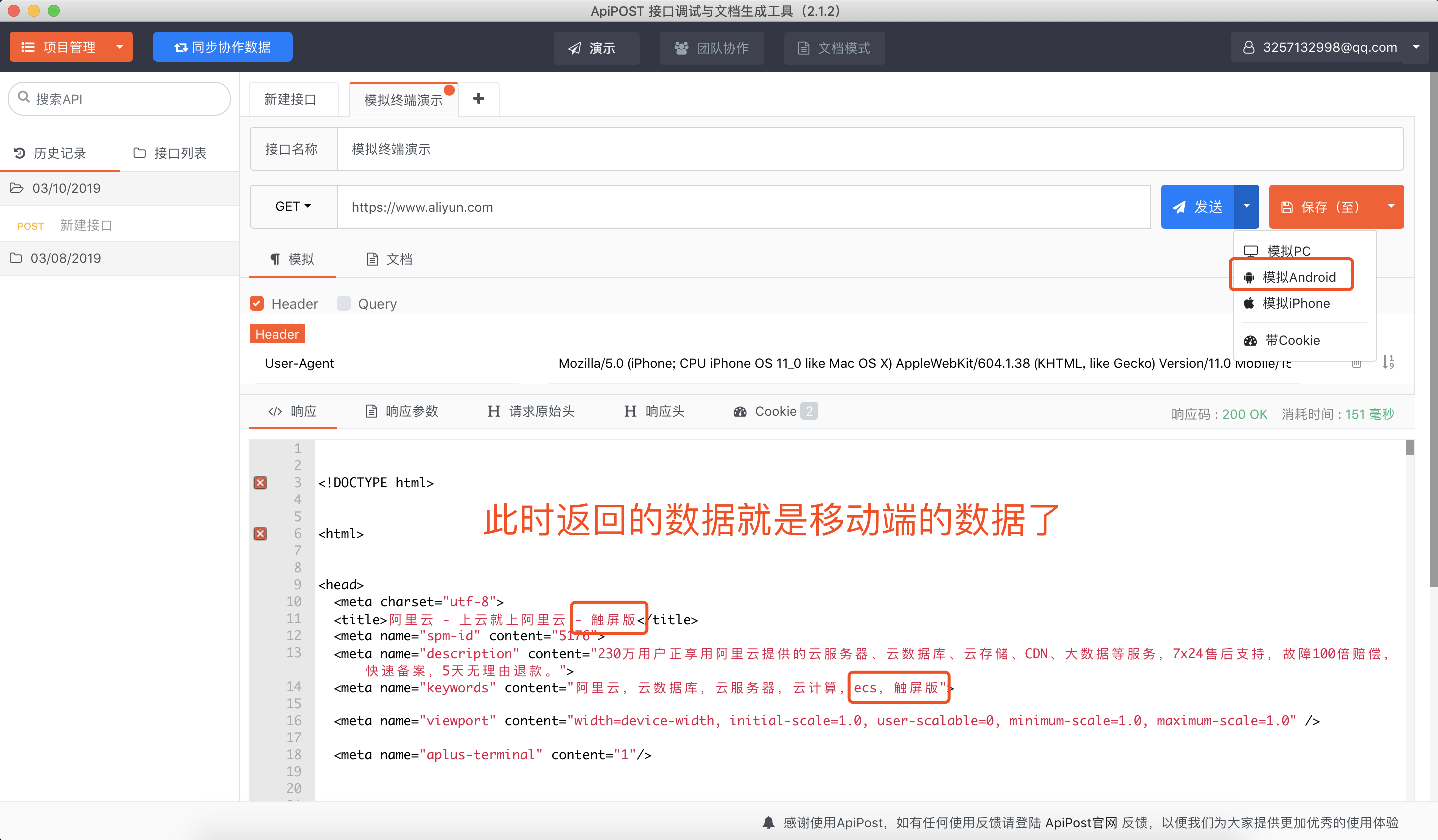
Task: Click the plus icon to add new tab
Action: 478,99
